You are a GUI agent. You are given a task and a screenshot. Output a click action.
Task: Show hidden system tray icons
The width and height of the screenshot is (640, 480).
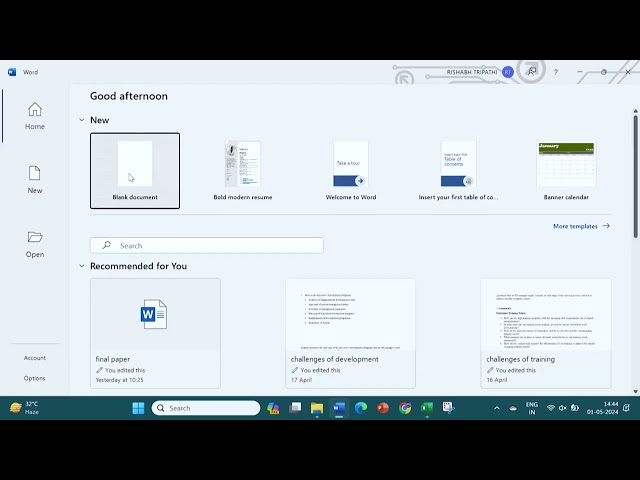(x=497, y=408)
